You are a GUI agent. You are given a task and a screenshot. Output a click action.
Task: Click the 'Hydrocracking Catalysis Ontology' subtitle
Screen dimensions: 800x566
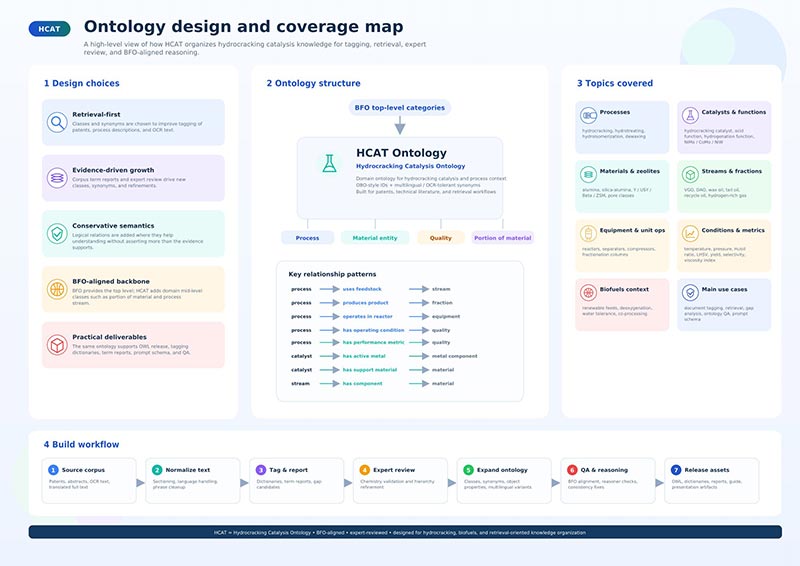click(411, 166)
